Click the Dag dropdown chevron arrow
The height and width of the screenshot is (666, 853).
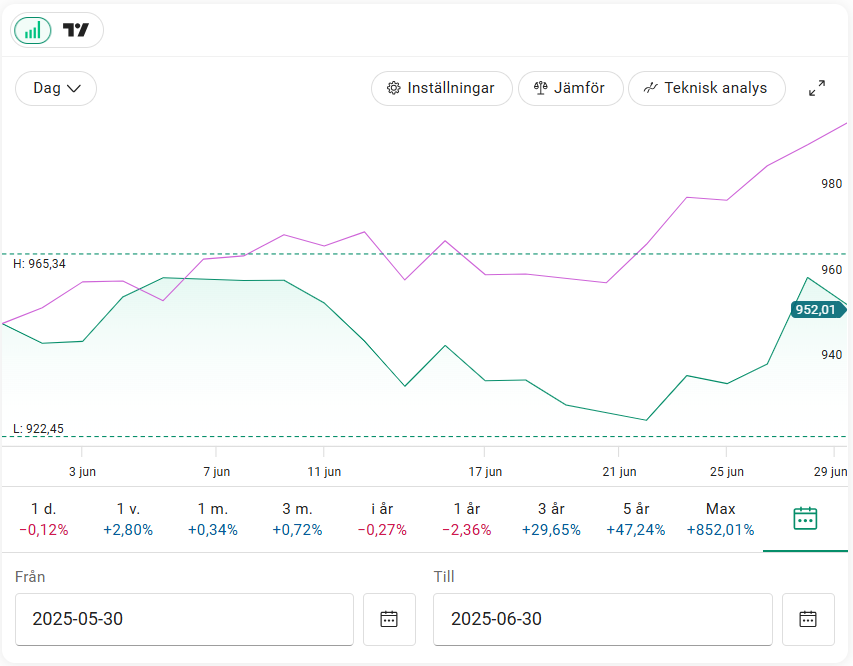(x=73, y=88)
